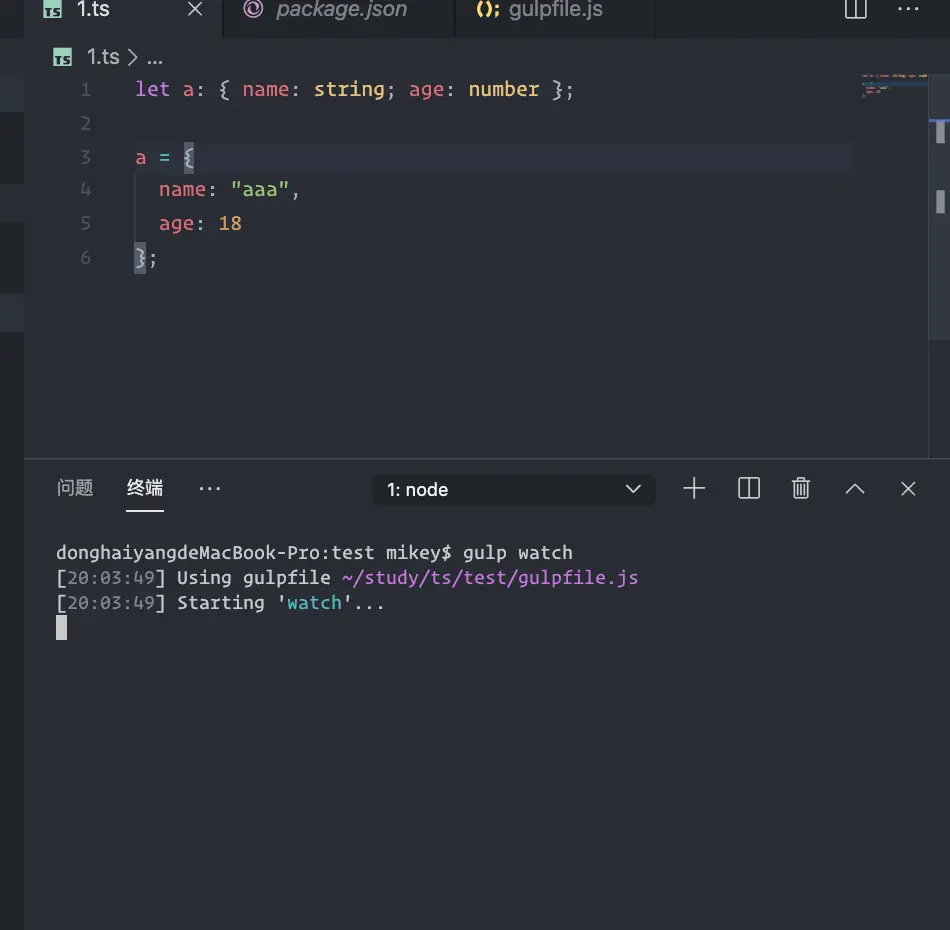Click line number 6 in gutter
950x930 pixels.
click(85, 257)
